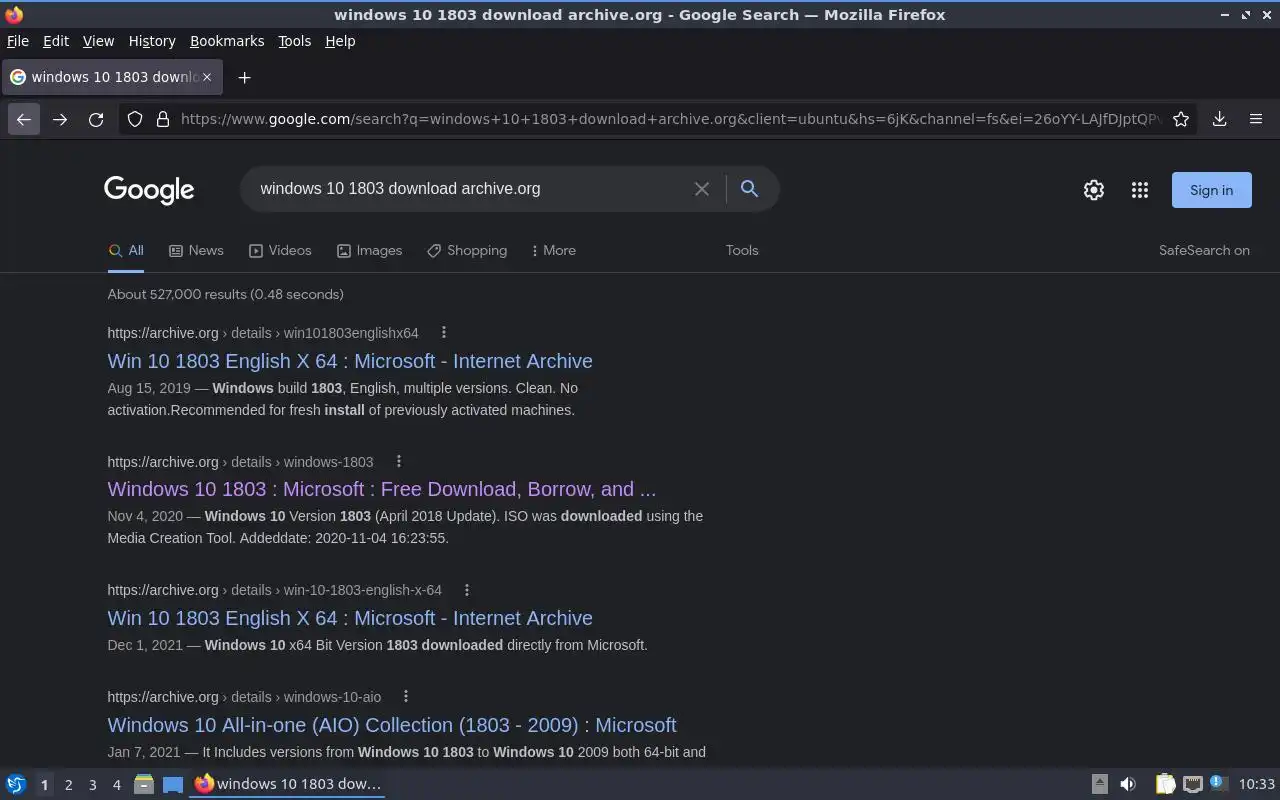Sign in to Google account
Viewport: 1280px width, 800px height.
(x=1211, y=190)
